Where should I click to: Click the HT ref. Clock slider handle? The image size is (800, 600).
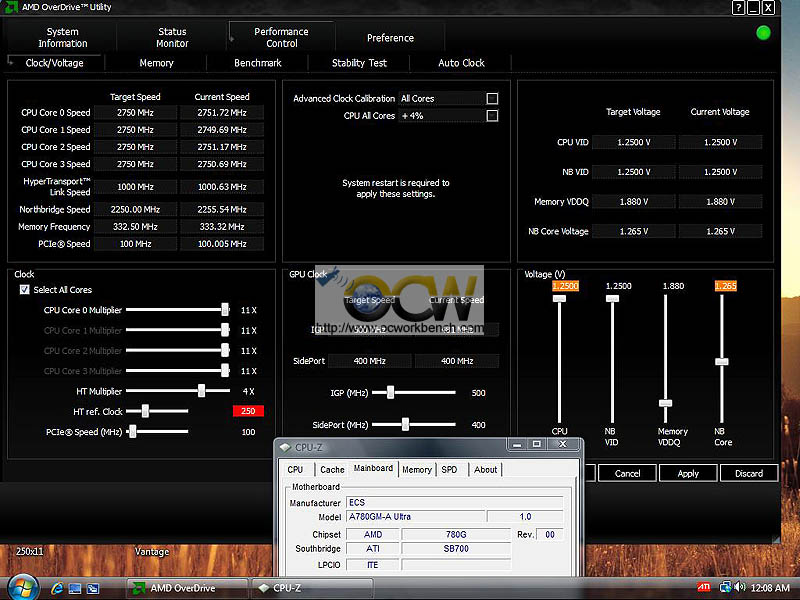[145, 411]
